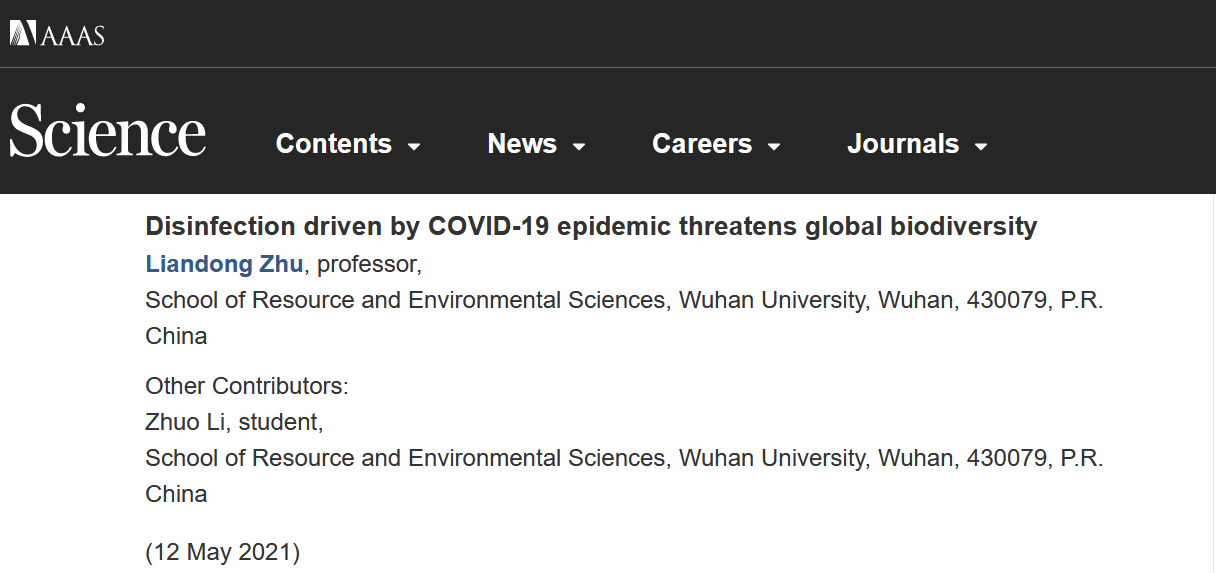Click China under Zhuo Li's affiliation
The image size is (1216, 573).
176,494
